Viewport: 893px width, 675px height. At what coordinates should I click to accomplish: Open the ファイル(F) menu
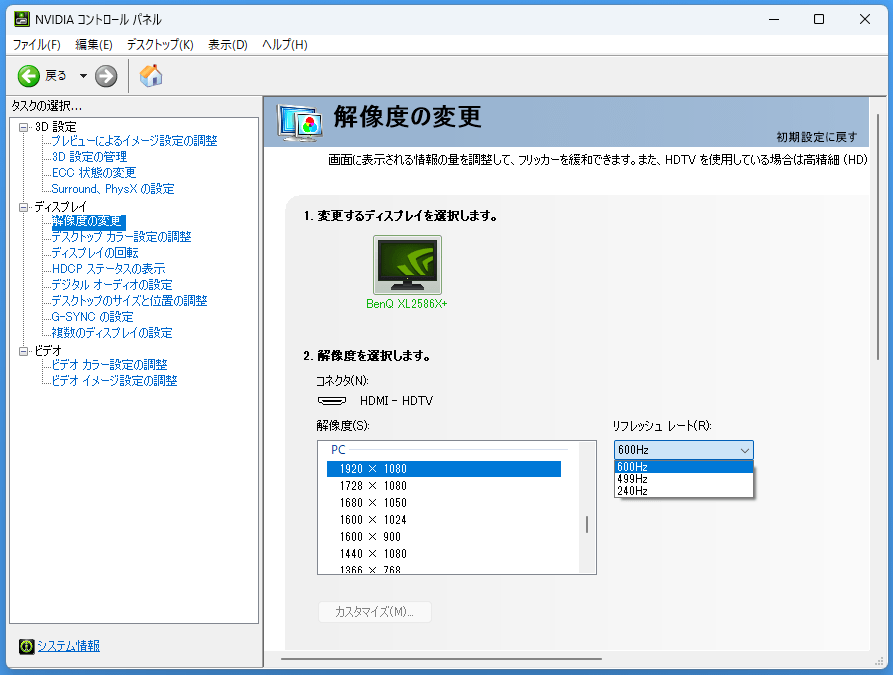point(36,44)
